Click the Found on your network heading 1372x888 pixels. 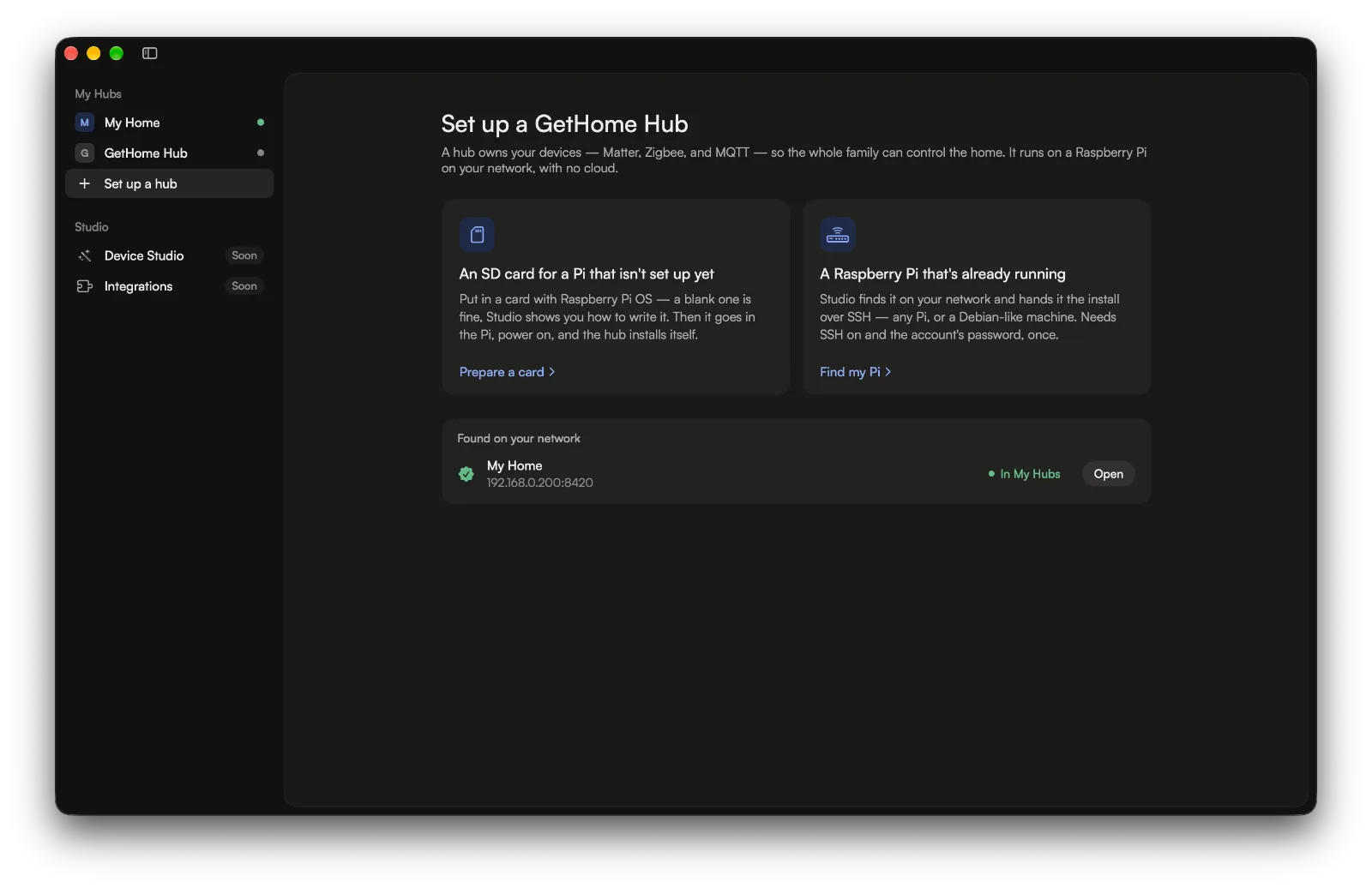(x=519, y=438)
